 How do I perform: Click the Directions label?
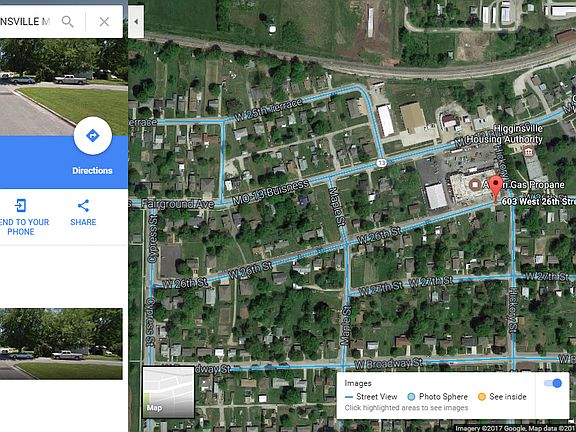92,171
